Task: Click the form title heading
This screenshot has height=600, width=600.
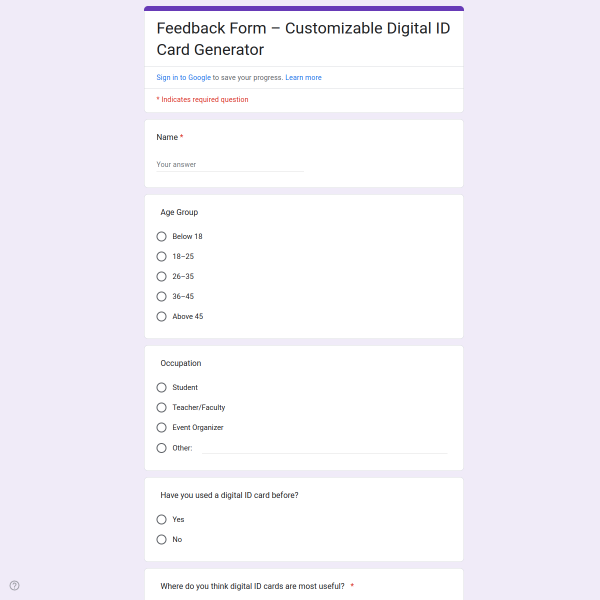Action: pyautogui.click(x=303, y=39)
